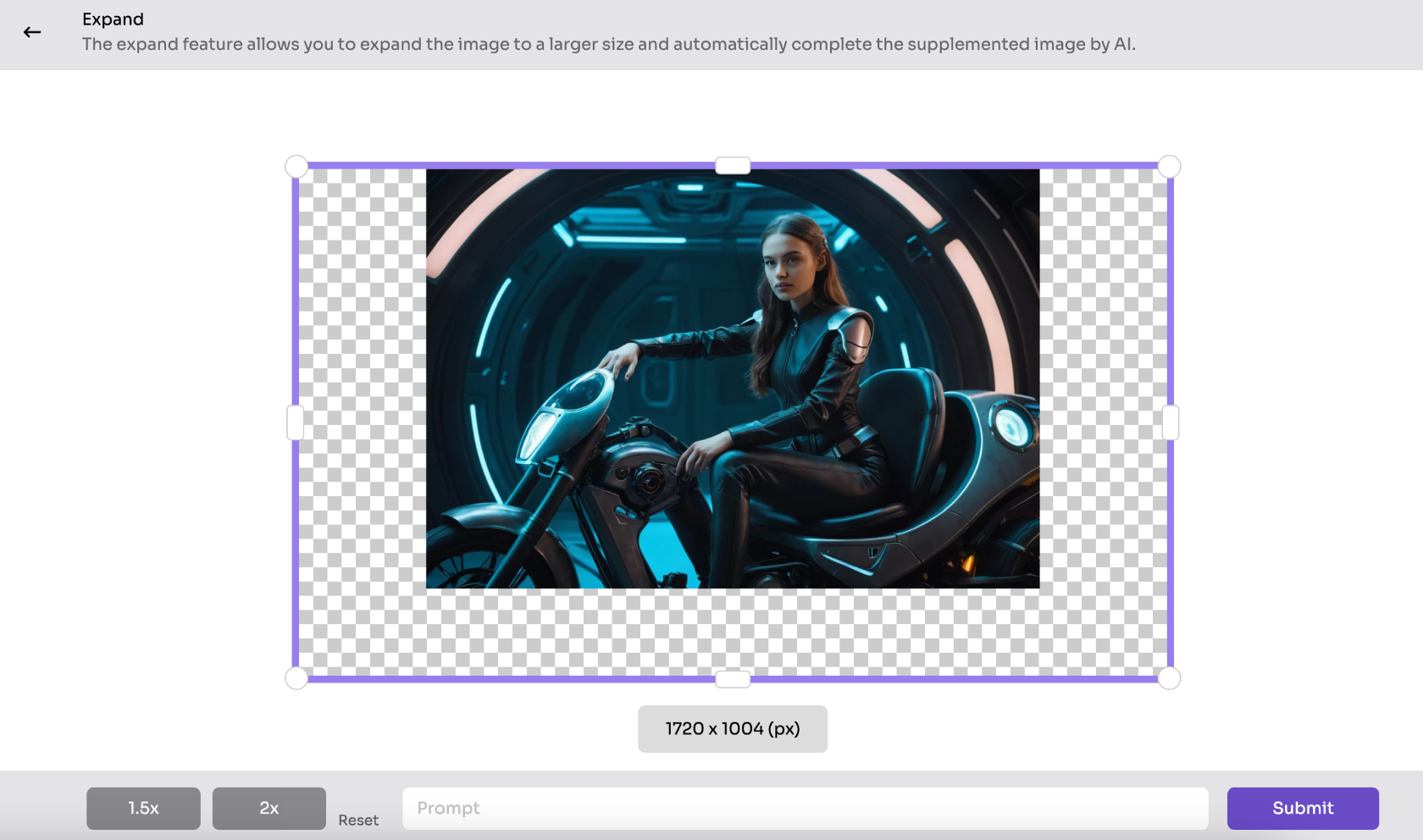Viewport: 1423px width, 840px height.
Task: Grab the top-right corner resize handle
Action: tap(1170, 167)
